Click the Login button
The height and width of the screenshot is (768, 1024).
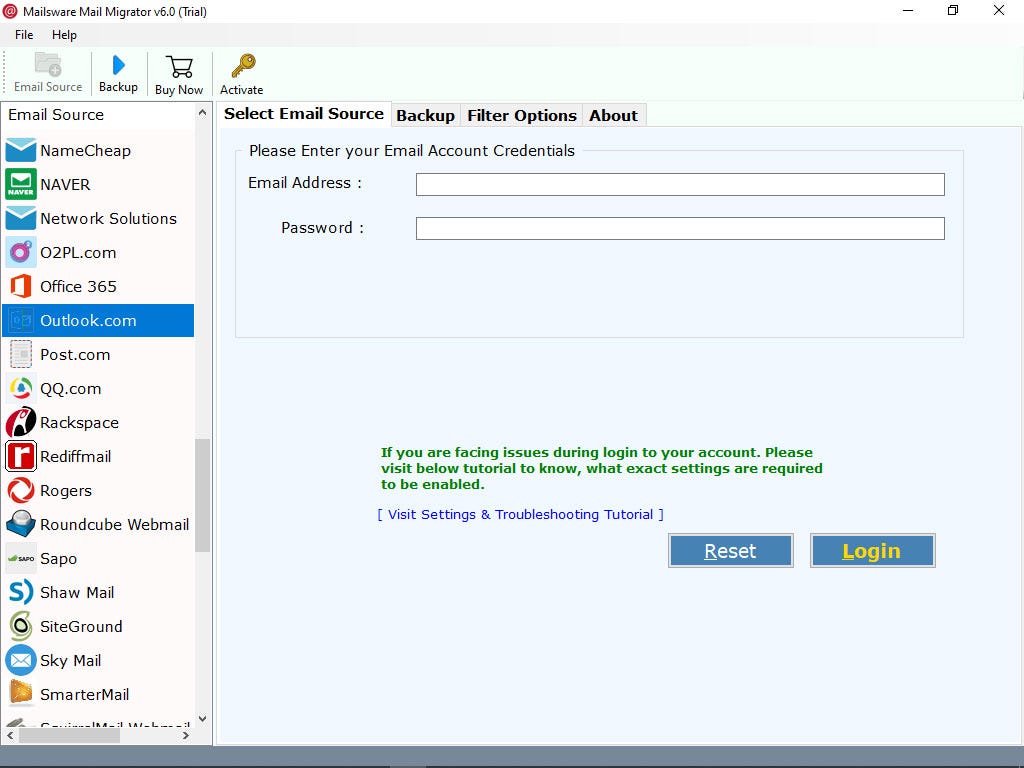pos(872,551)
